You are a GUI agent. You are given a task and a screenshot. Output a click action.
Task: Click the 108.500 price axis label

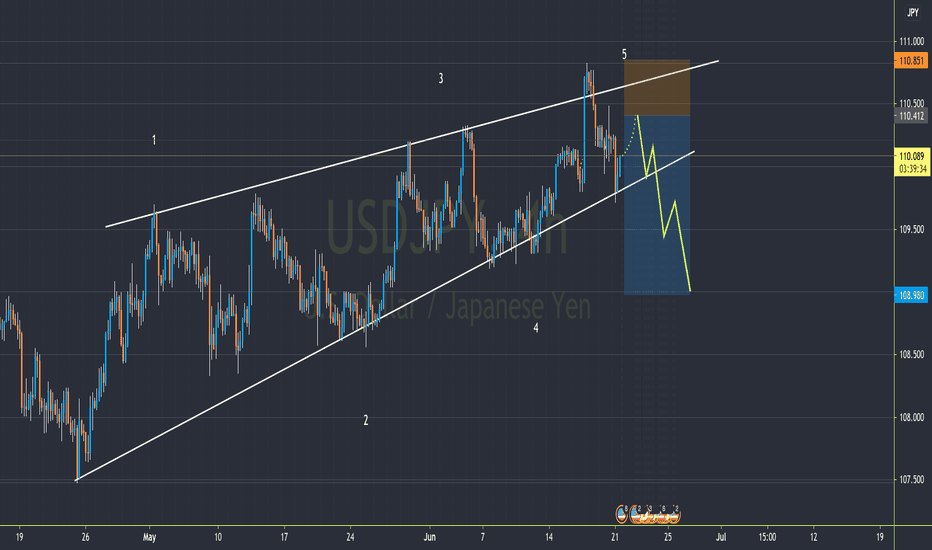pos(911,354)
